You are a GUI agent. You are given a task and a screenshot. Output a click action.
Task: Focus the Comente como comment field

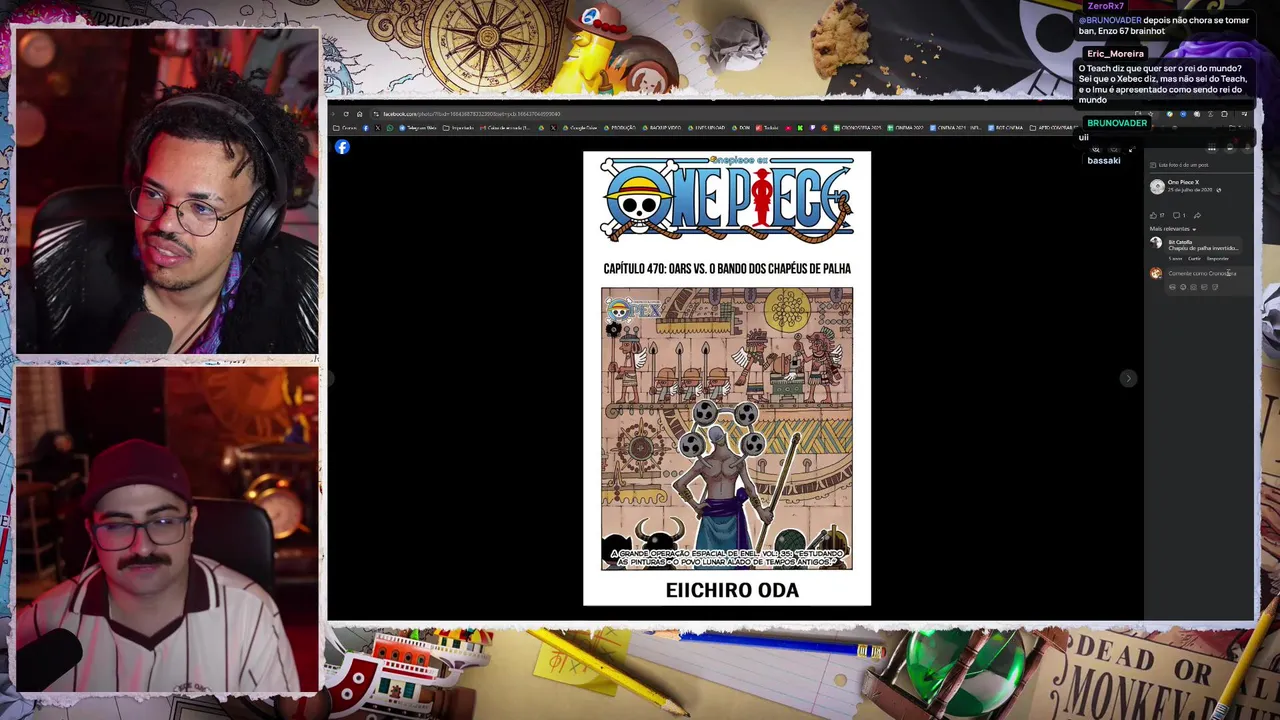coord(1202,273)
